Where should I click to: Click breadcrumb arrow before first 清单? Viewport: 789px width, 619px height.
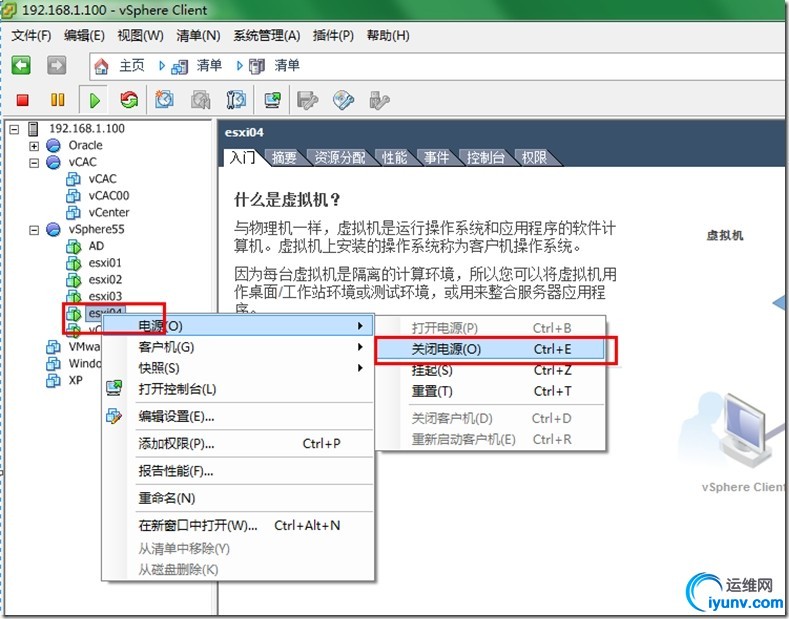[162, 65]
